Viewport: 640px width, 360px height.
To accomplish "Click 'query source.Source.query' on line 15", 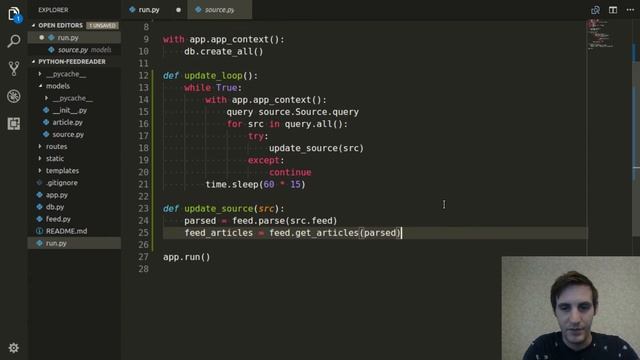I will (x=293, y=112).
